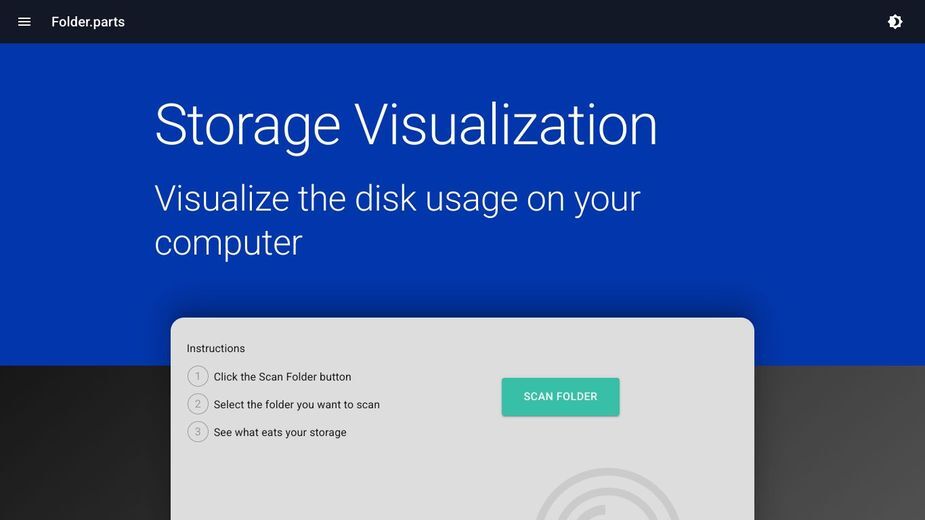This screenshot has height=520, width=925.
Task: Click the Storage Visualization headline
Action: [406, 125]
